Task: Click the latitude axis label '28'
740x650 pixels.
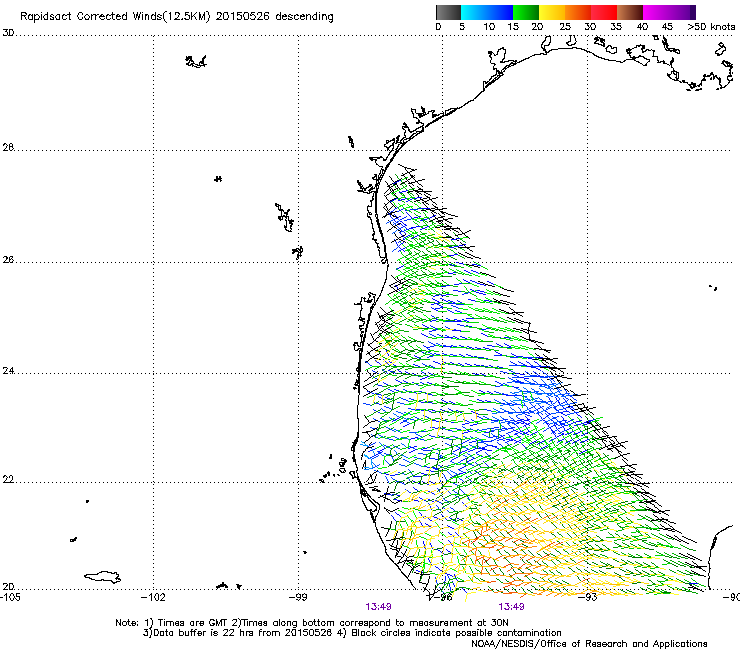Action: pos(8,147)
